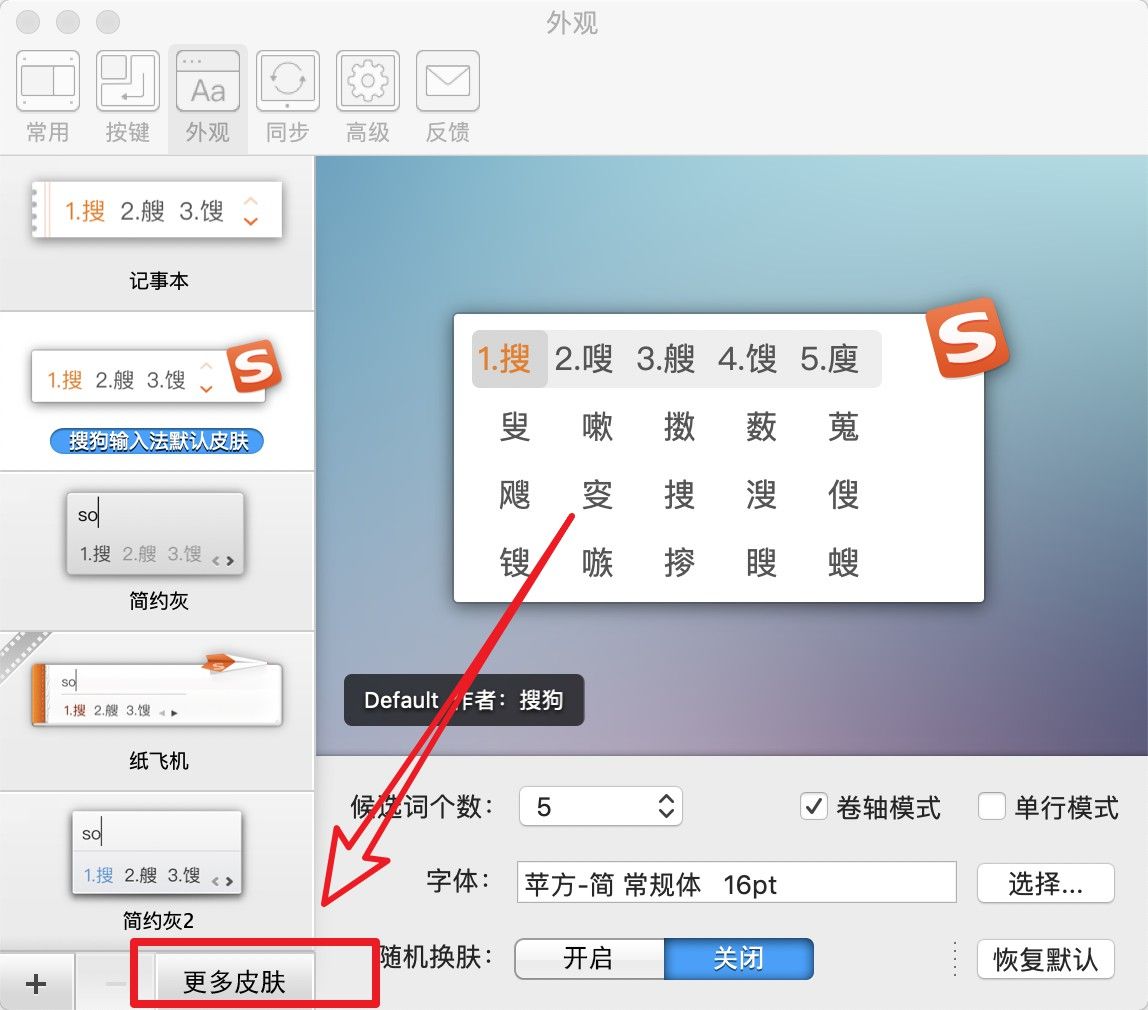
Task: Click the Sogou S logo on preview
Action: [x=968, y=338]
